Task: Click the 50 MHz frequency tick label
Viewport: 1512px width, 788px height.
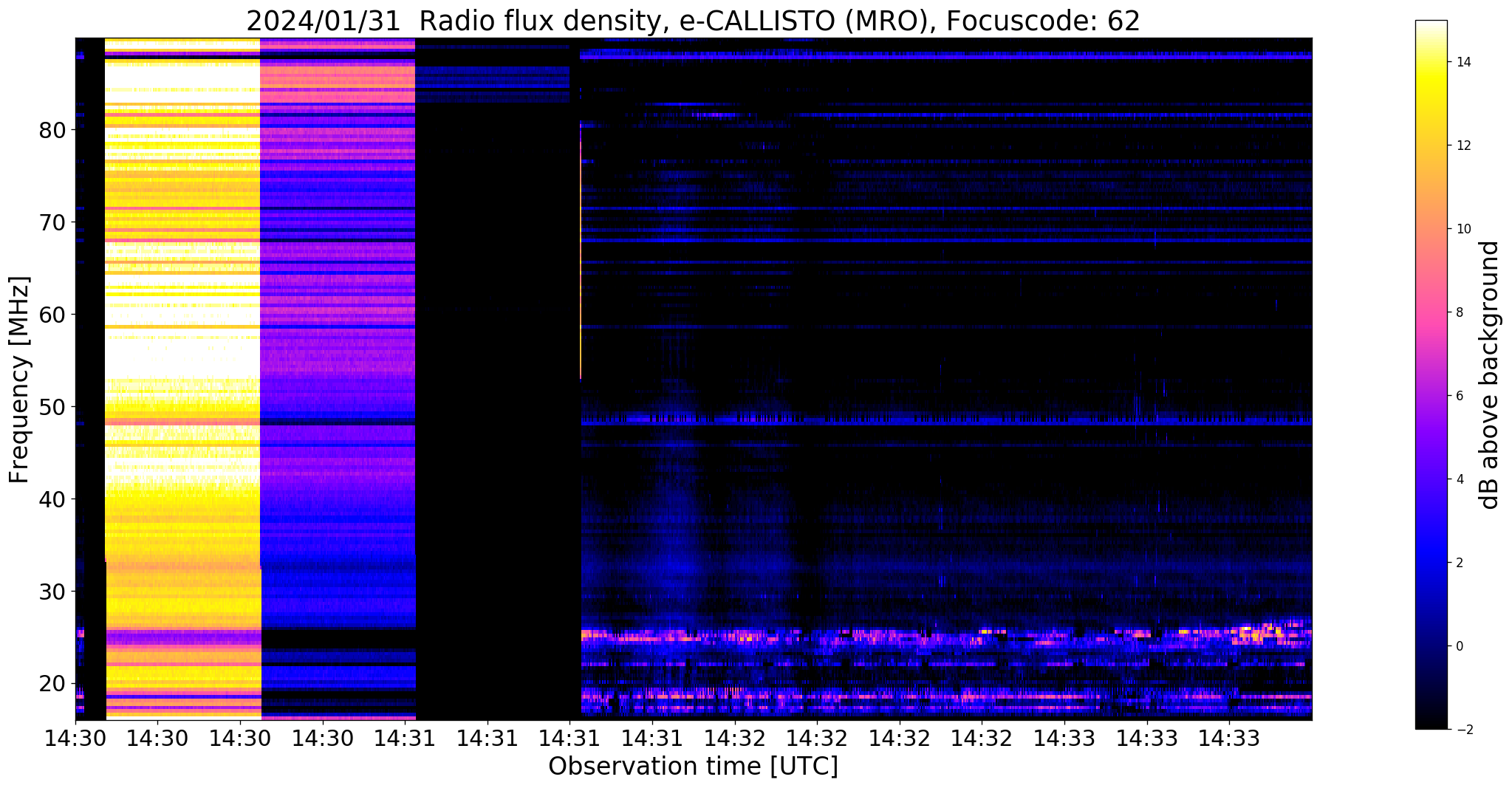Action: [52, 407]
